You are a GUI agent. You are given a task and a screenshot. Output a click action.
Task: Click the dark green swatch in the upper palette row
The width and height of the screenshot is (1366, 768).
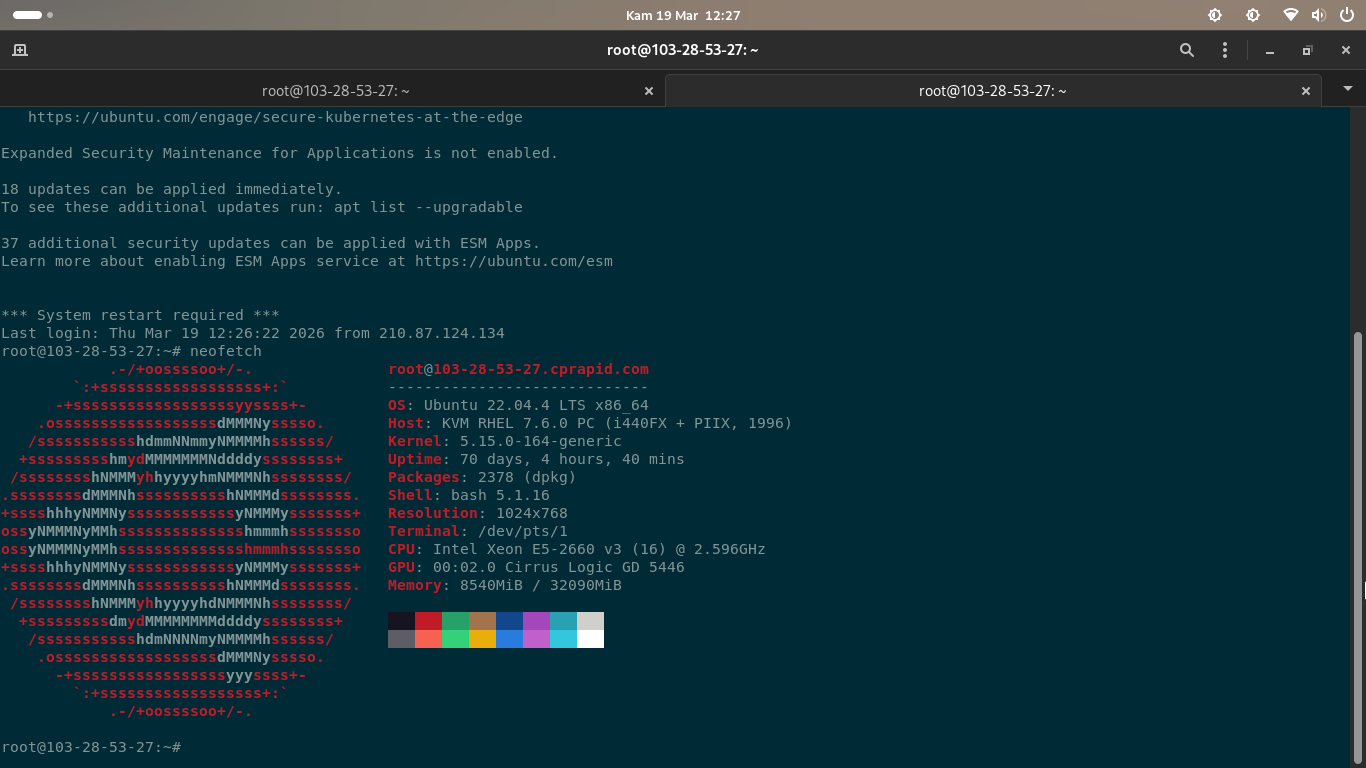tap(455, 621)
